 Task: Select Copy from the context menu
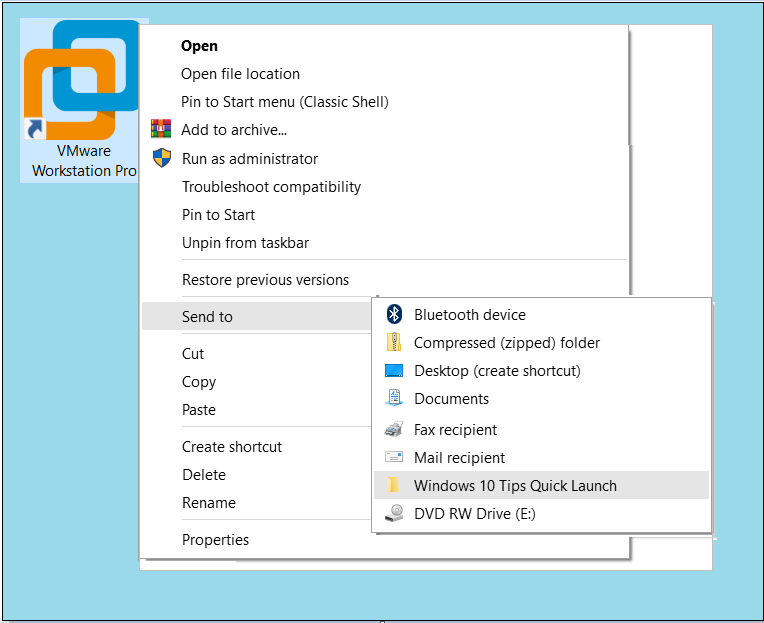pos(257,382)
